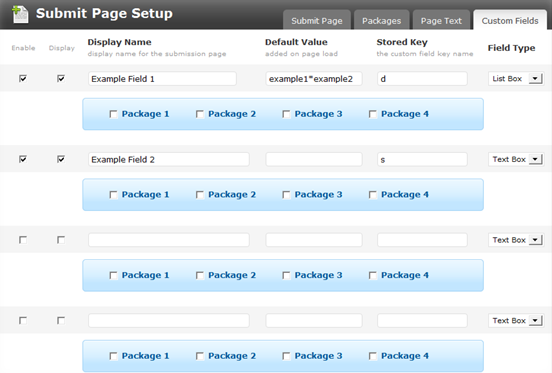The image size is (552, 373).
Task: Check Display in the third field row
Action: point(61,240)
